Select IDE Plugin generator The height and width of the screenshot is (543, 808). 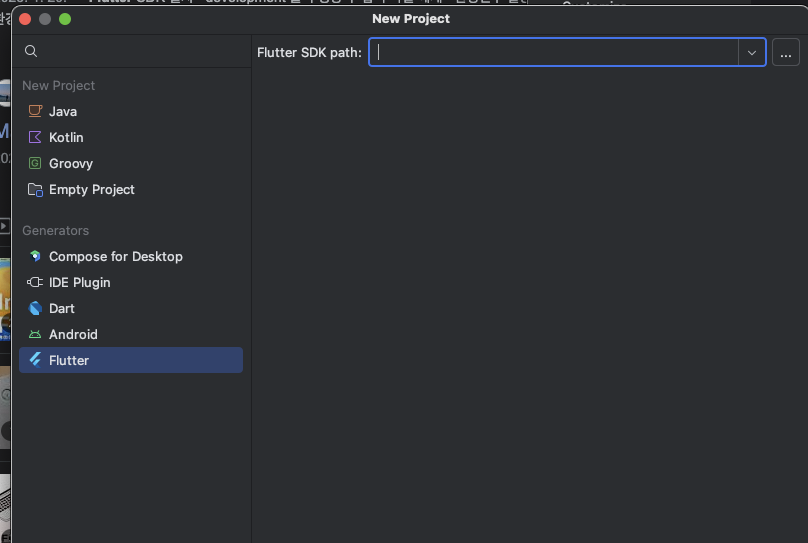click(131, 282)
